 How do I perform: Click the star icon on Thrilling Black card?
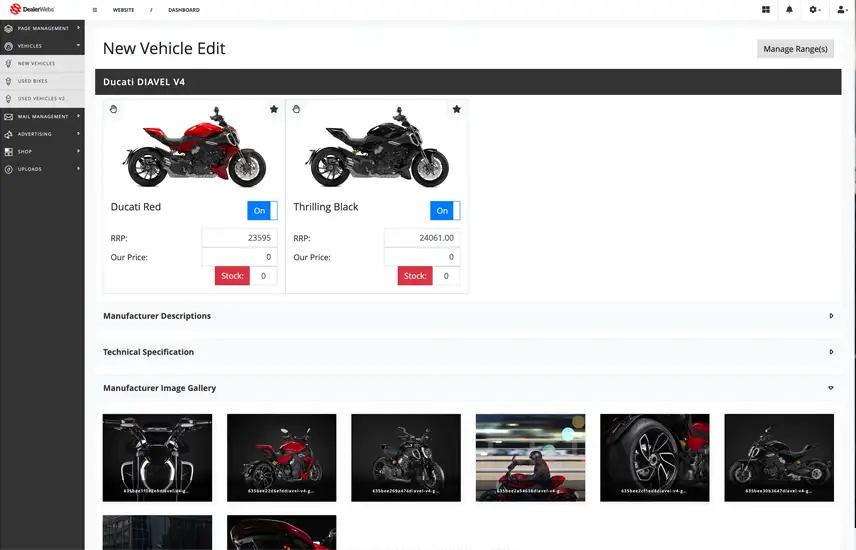click(x=457, y=109)
